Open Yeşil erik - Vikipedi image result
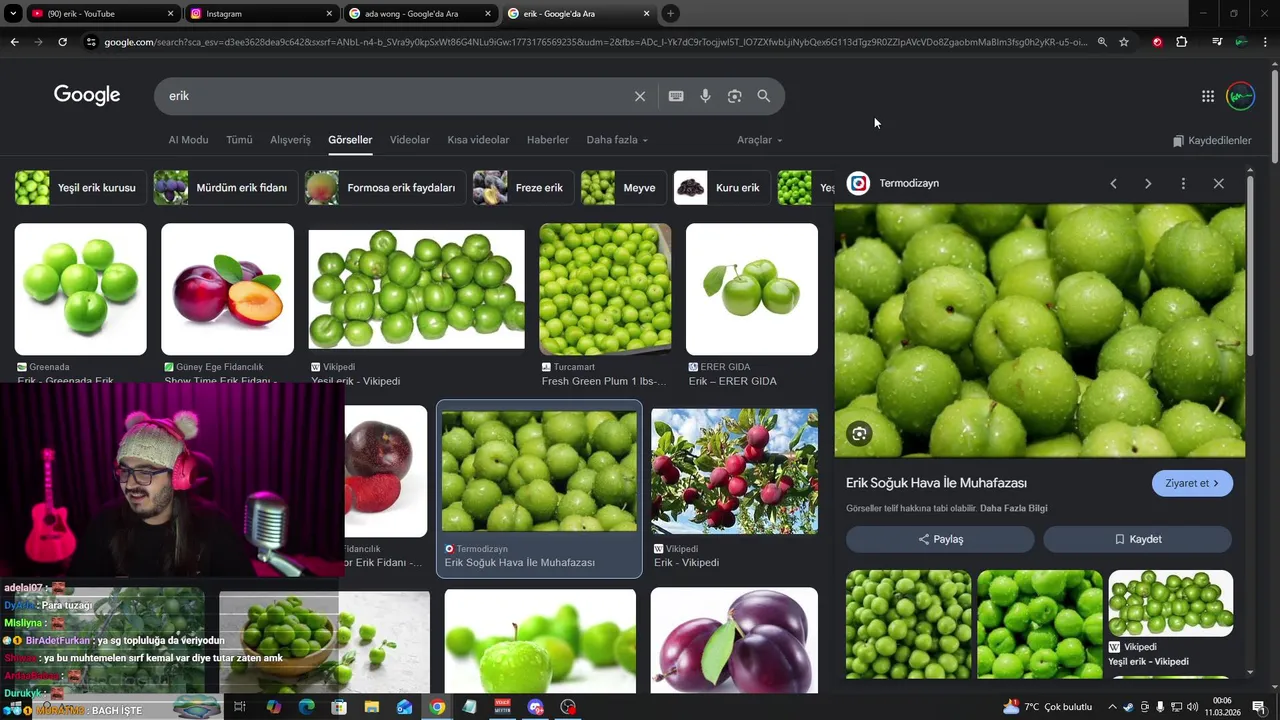Image resolution: width=1280 pixels, height=720 pixels. tap(416, 289)
